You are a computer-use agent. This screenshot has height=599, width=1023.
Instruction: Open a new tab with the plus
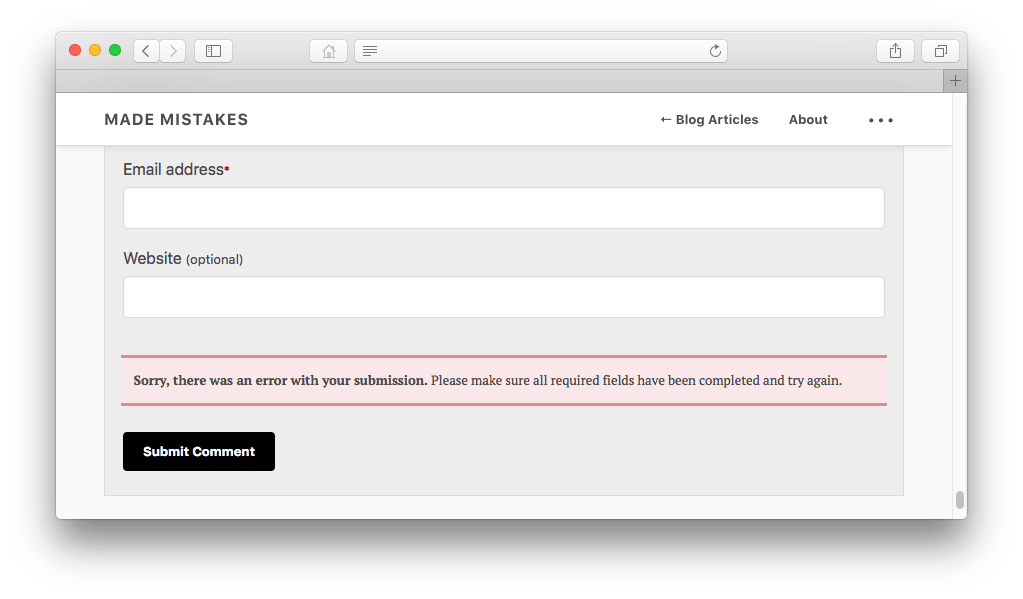point(955,80)
